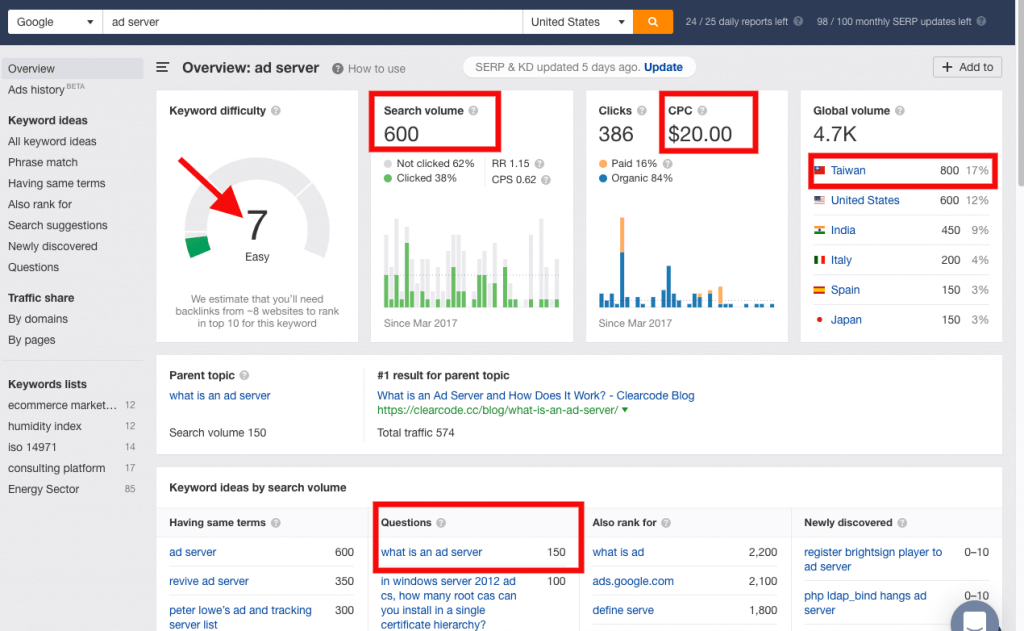Open Phrase match report
The image size is (1024, 631).
42,162
